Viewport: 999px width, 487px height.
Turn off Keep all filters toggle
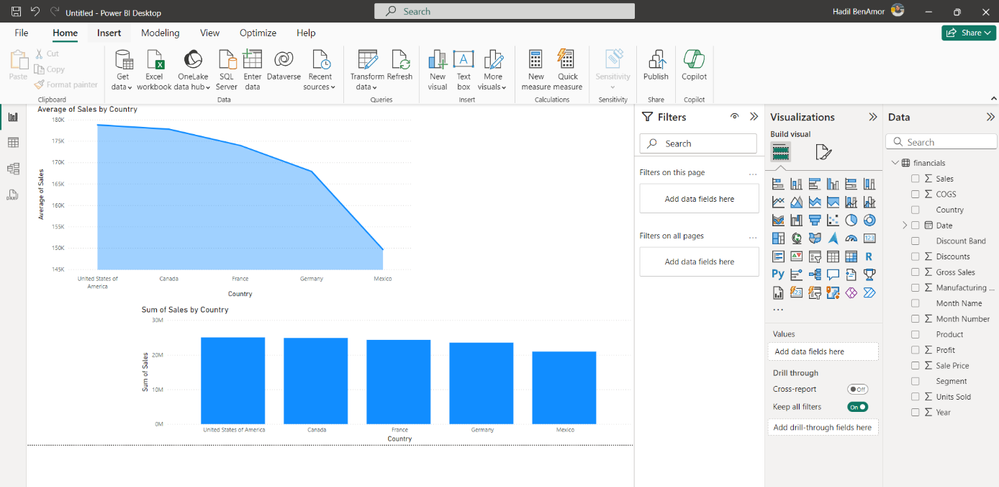[858, 407]
